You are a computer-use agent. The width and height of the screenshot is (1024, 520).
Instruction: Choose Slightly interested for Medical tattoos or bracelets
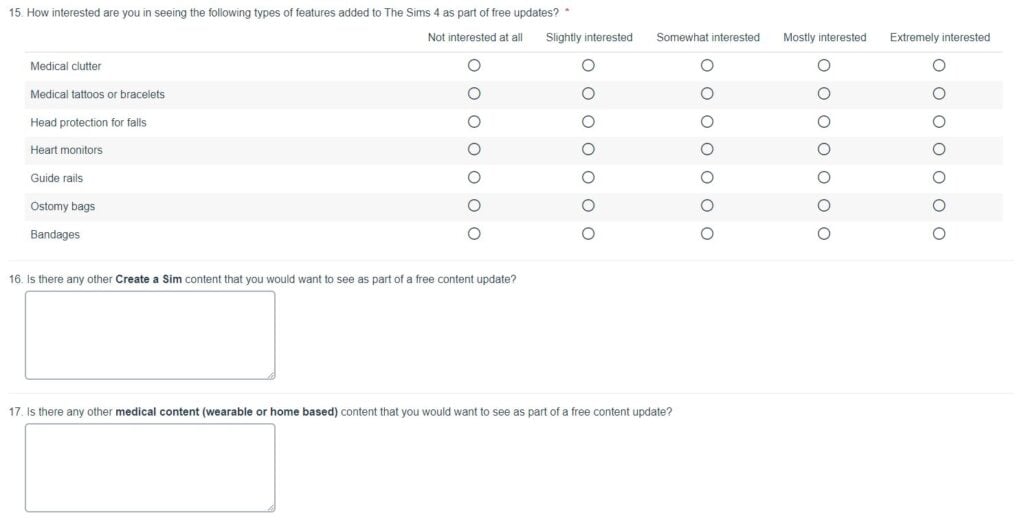588,93
